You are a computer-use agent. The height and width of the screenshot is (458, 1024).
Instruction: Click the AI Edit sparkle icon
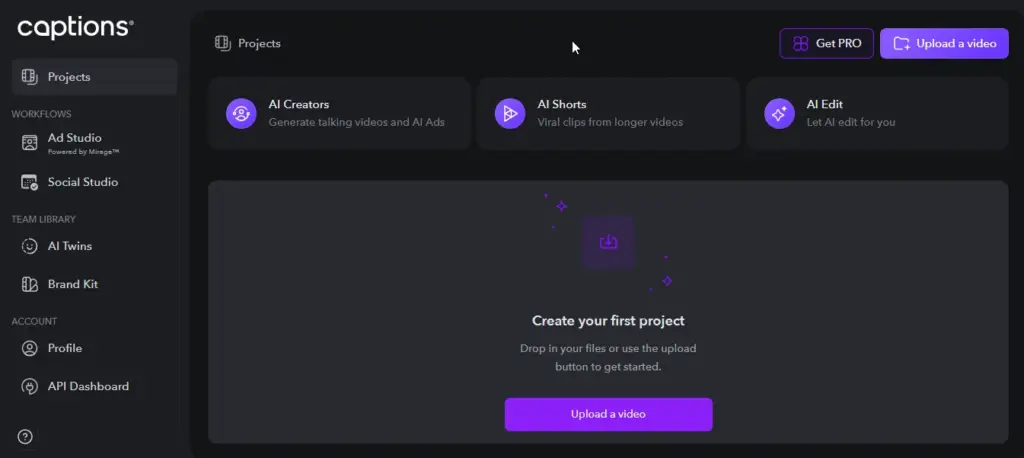click(x=779, y=113)
